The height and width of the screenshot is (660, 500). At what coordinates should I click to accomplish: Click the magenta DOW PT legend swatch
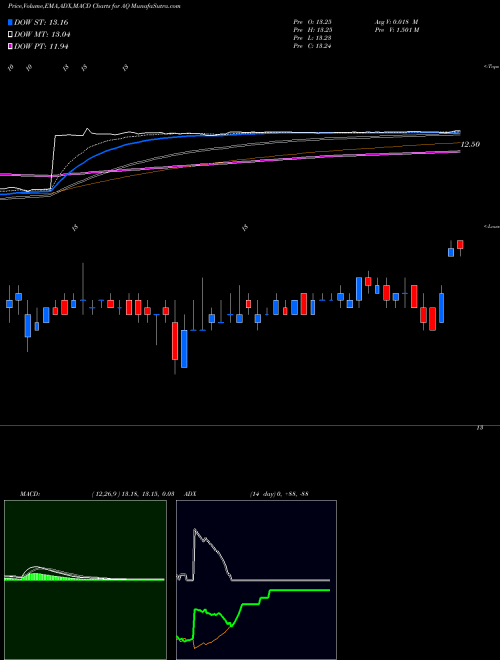(11, 46)
